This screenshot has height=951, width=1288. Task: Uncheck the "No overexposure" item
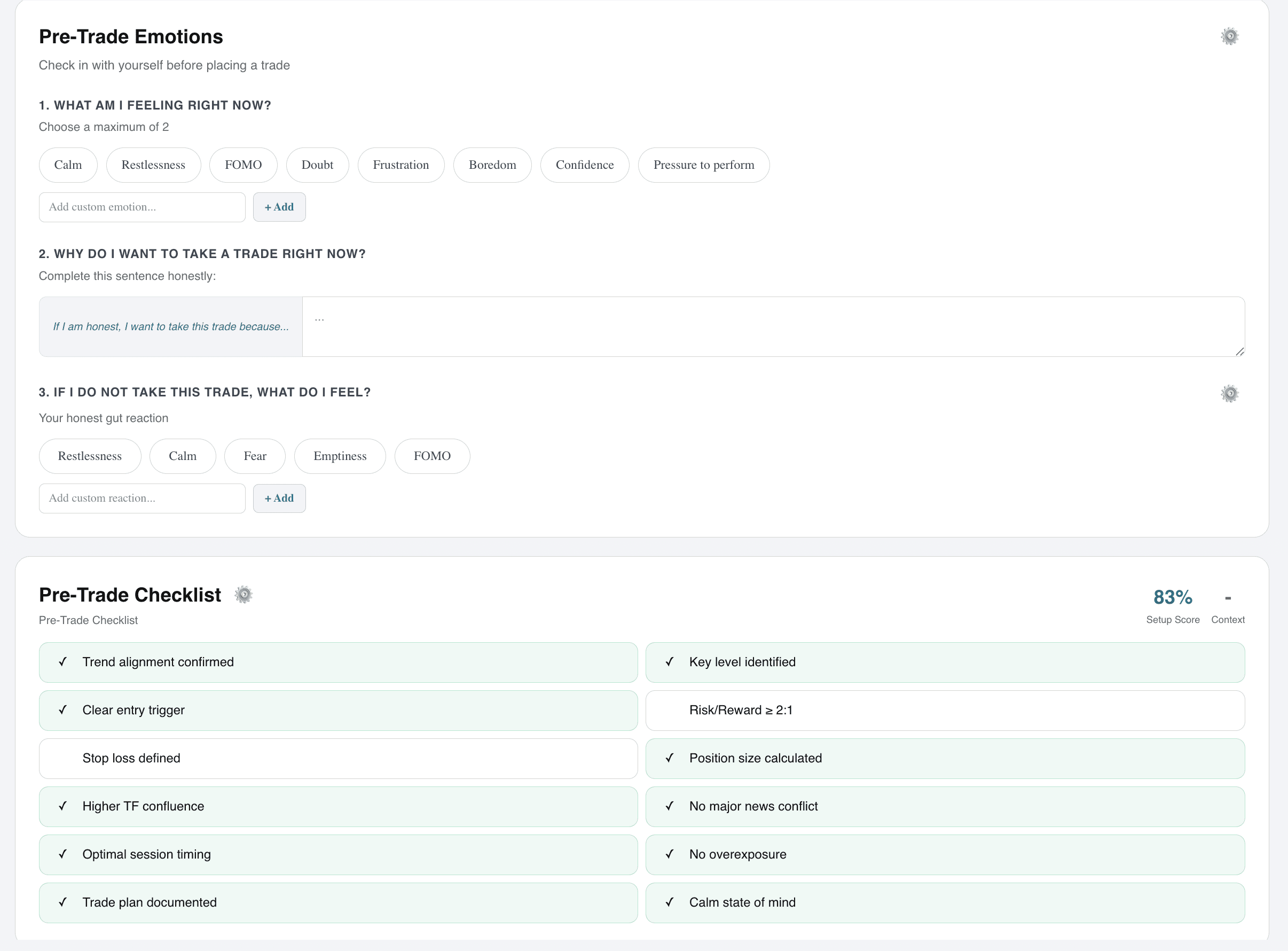(x=945, y=854)
